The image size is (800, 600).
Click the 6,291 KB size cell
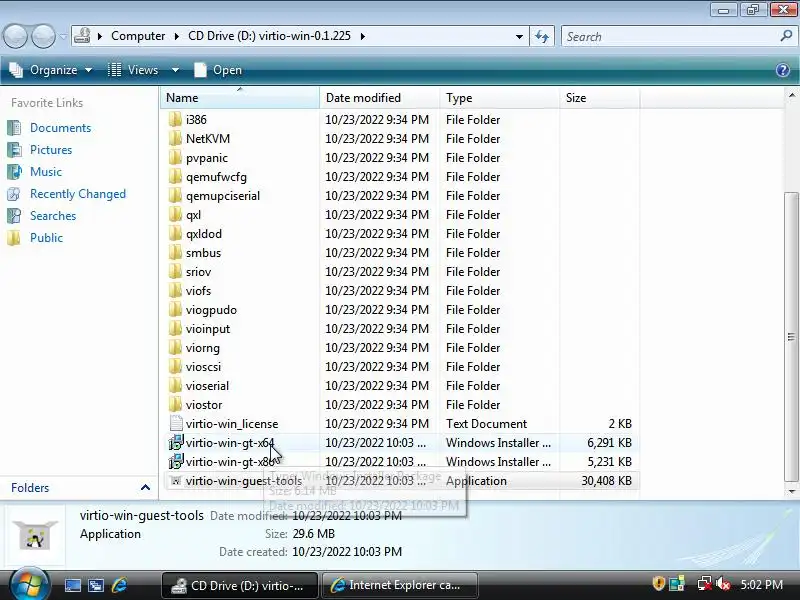[609, 442]
